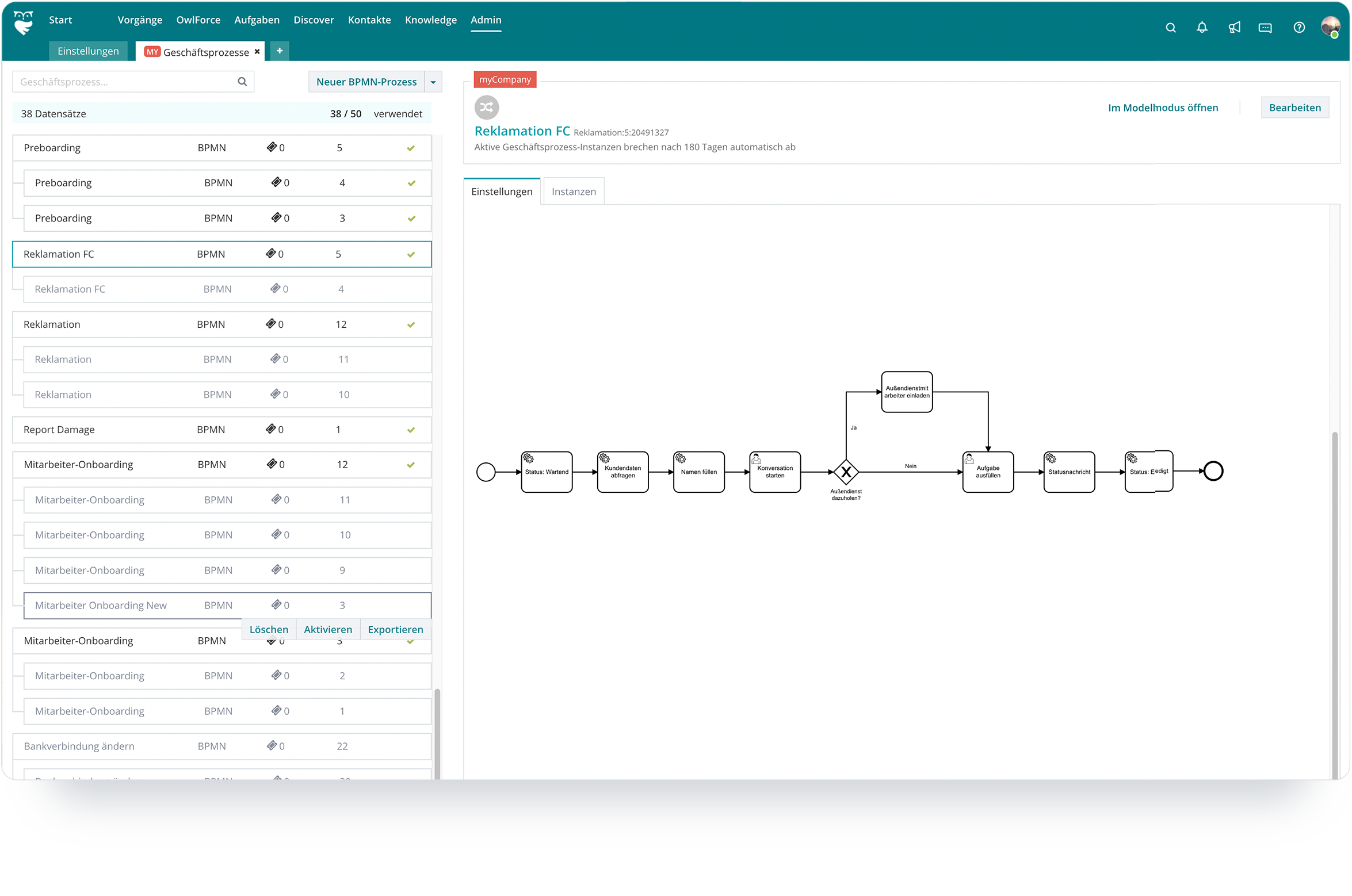Viewport: 1352px width, 896px height.
Task: Click Bearbeiten button for Reklamation FC
Action: click(1294, 108)
